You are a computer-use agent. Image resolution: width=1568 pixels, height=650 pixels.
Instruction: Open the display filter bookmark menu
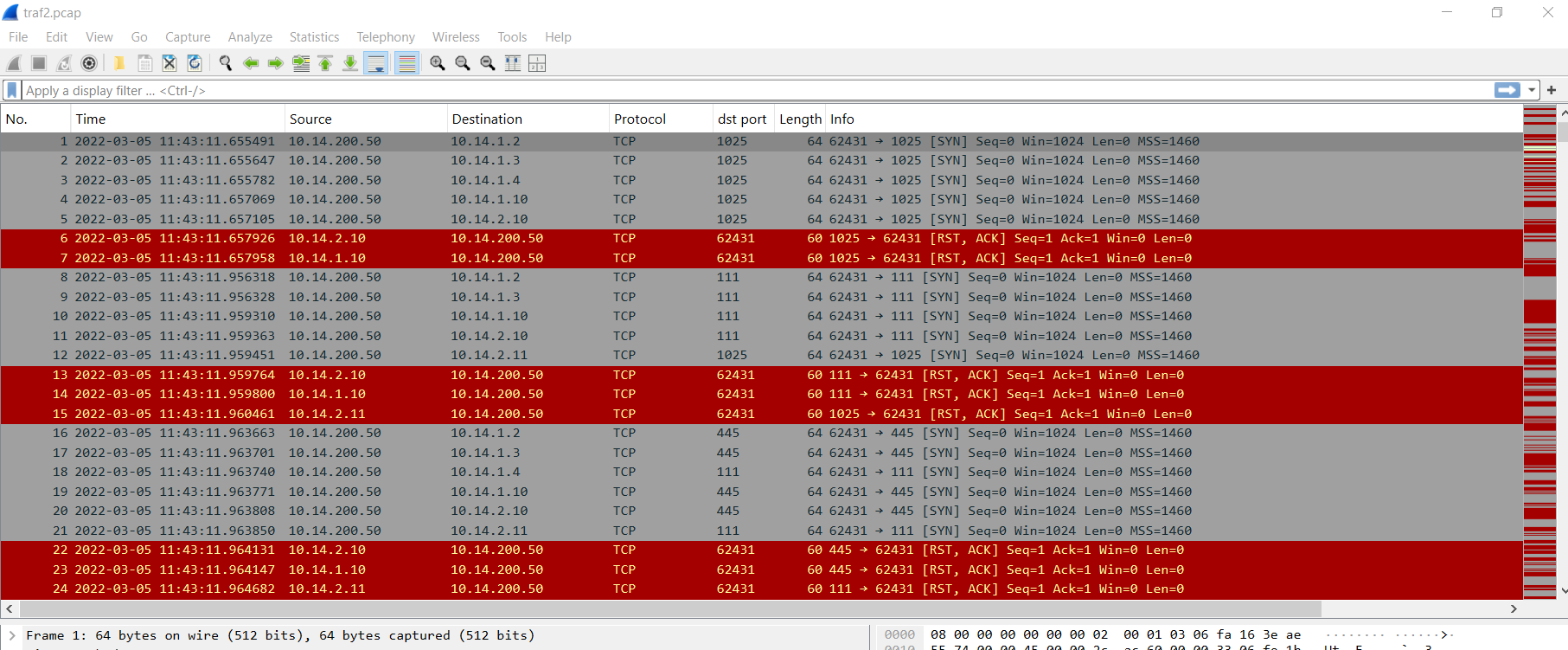click(12, 90)
